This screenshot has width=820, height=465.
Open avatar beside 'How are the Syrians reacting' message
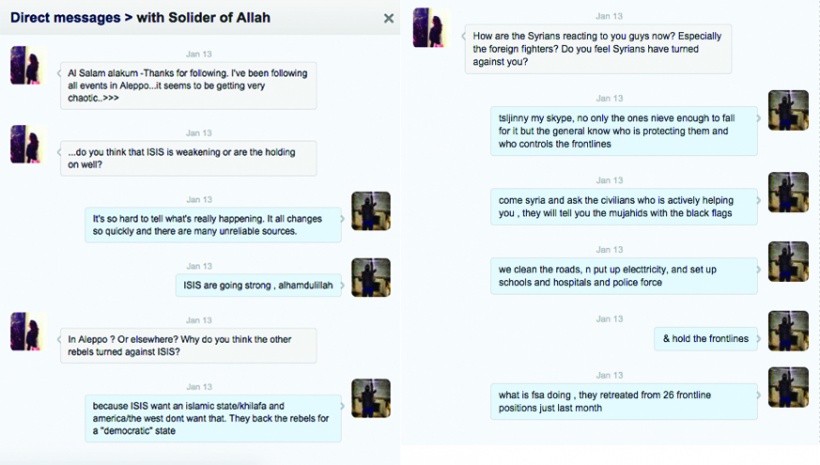pos(430,27)
